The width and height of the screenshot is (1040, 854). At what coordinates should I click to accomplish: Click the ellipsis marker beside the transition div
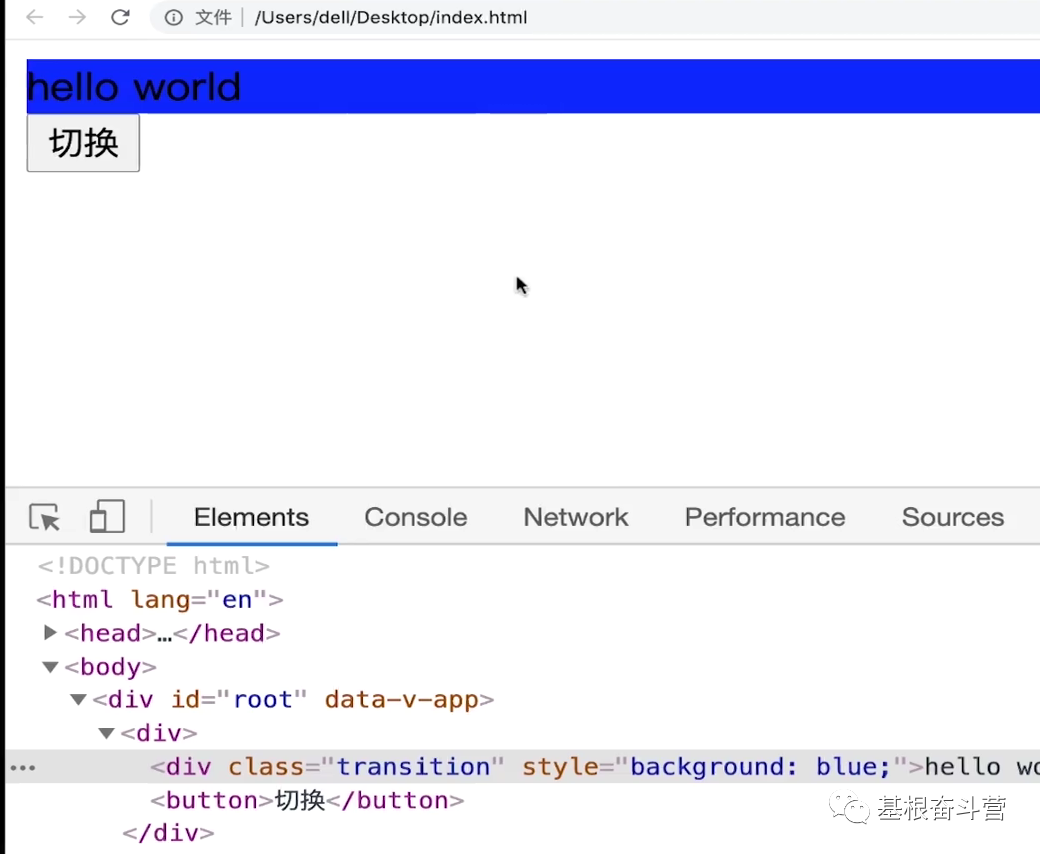22,766
